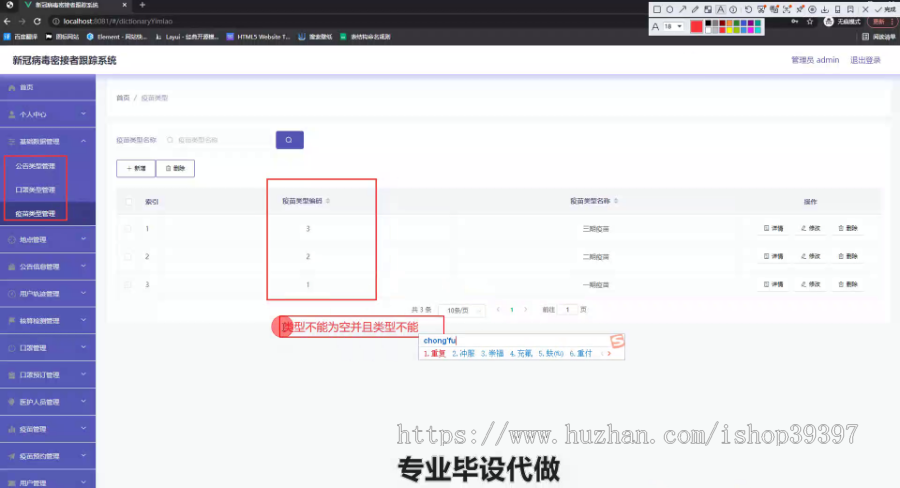Expand 口罩预订管理 sidebar menu
The height and width of the screenshot is (488, 900).
click(x=48, y=375)
